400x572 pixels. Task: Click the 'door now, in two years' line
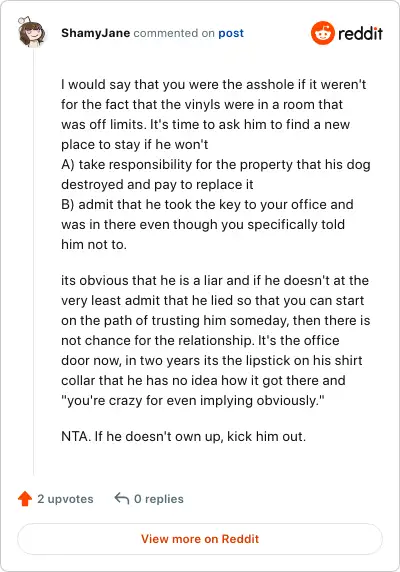click(x=212, y=360)
